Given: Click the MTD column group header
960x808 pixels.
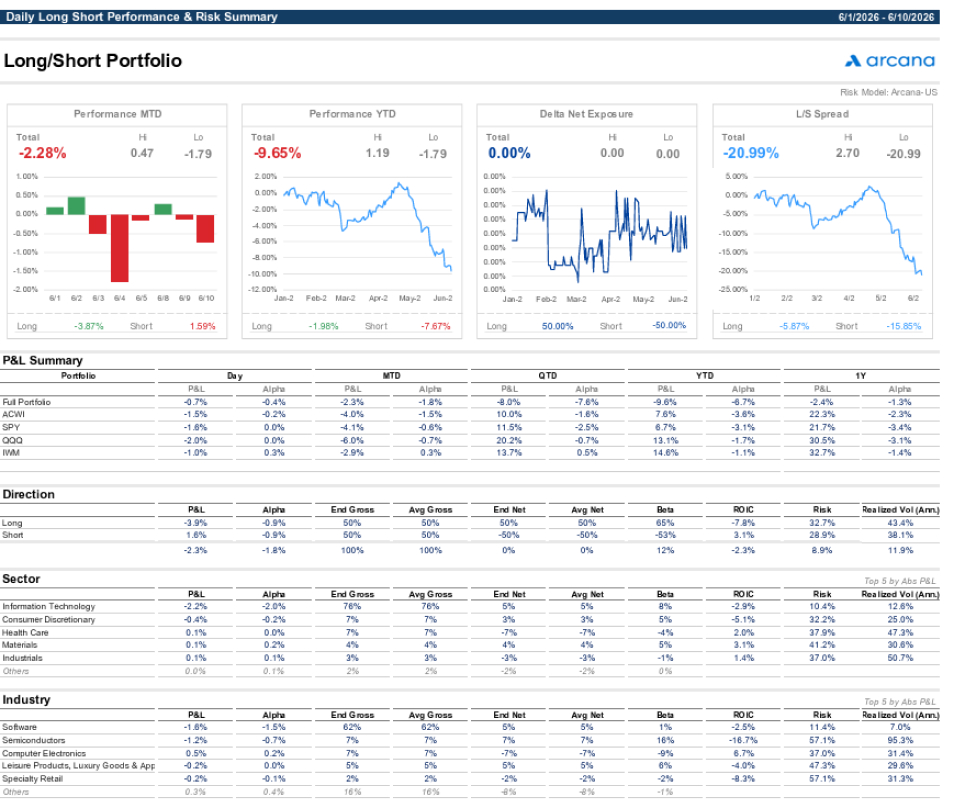Looking at the screenshot, I should 391,376.
